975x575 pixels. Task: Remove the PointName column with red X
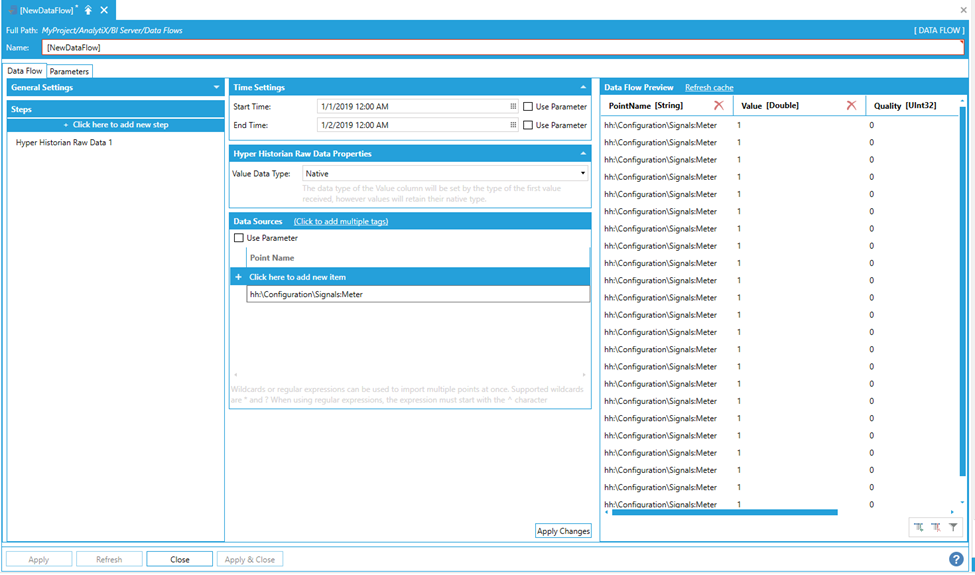click(718, 106)
